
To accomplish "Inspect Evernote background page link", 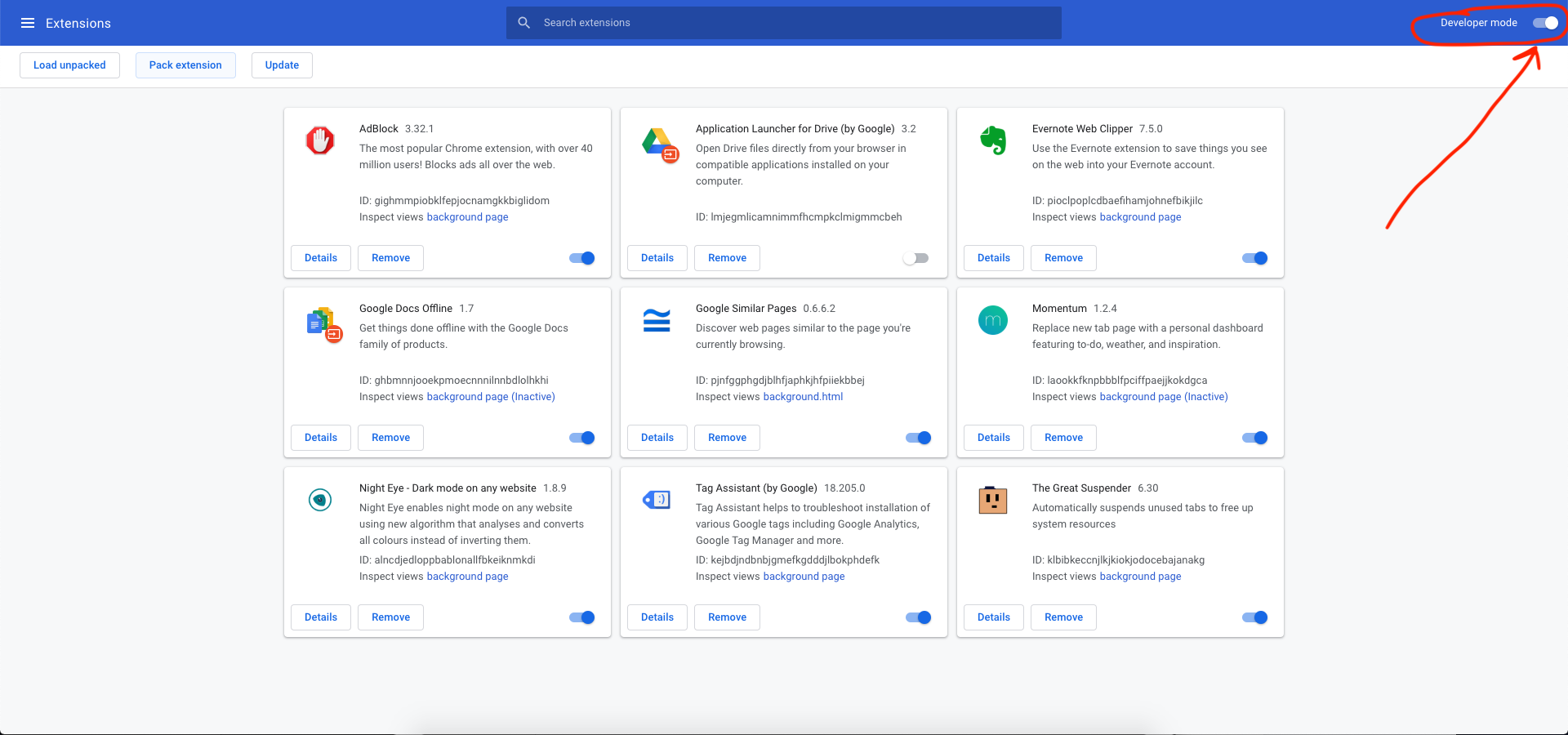I will [1140, 217].
